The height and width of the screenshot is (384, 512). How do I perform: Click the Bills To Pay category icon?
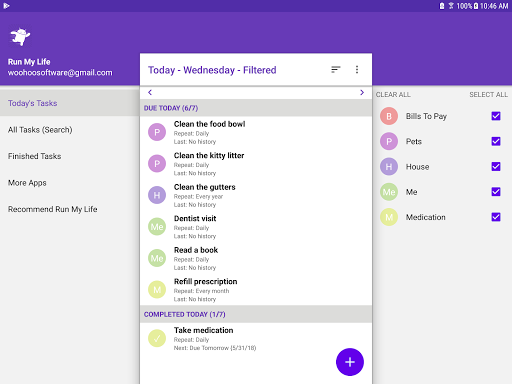tap(389, 116)
